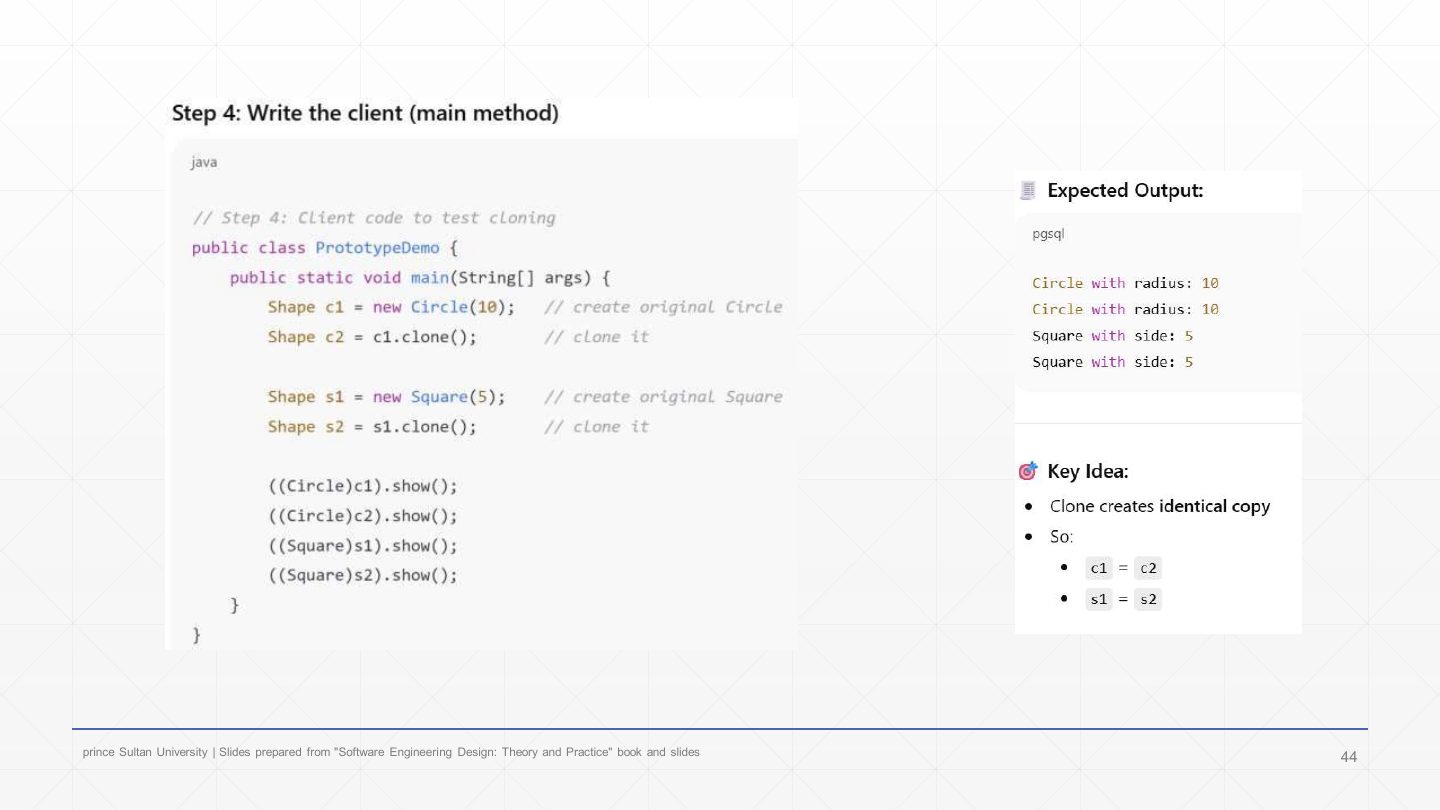Select the code "Shape s2 = s1.clone();"
The height and width of the screenshot is (810, 1440).
click(372, 427)
